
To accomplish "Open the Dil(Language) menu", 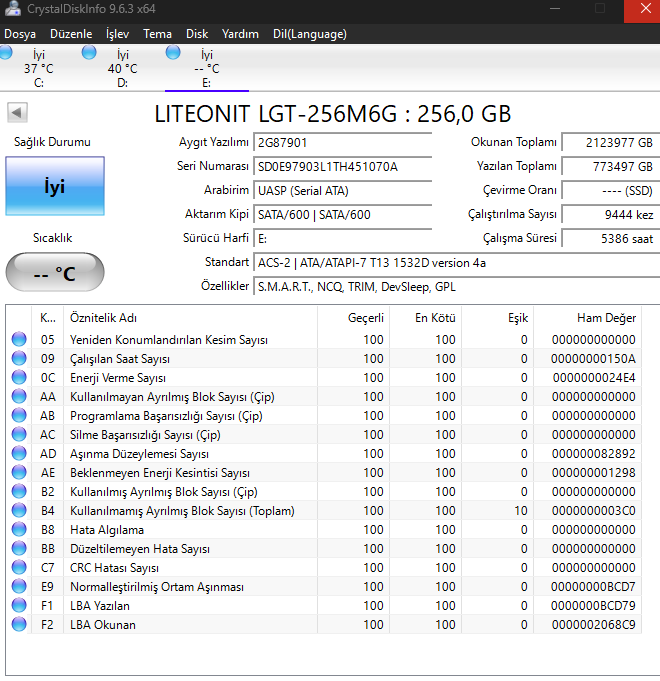I will pyautogui.click(x=310, y=34).
